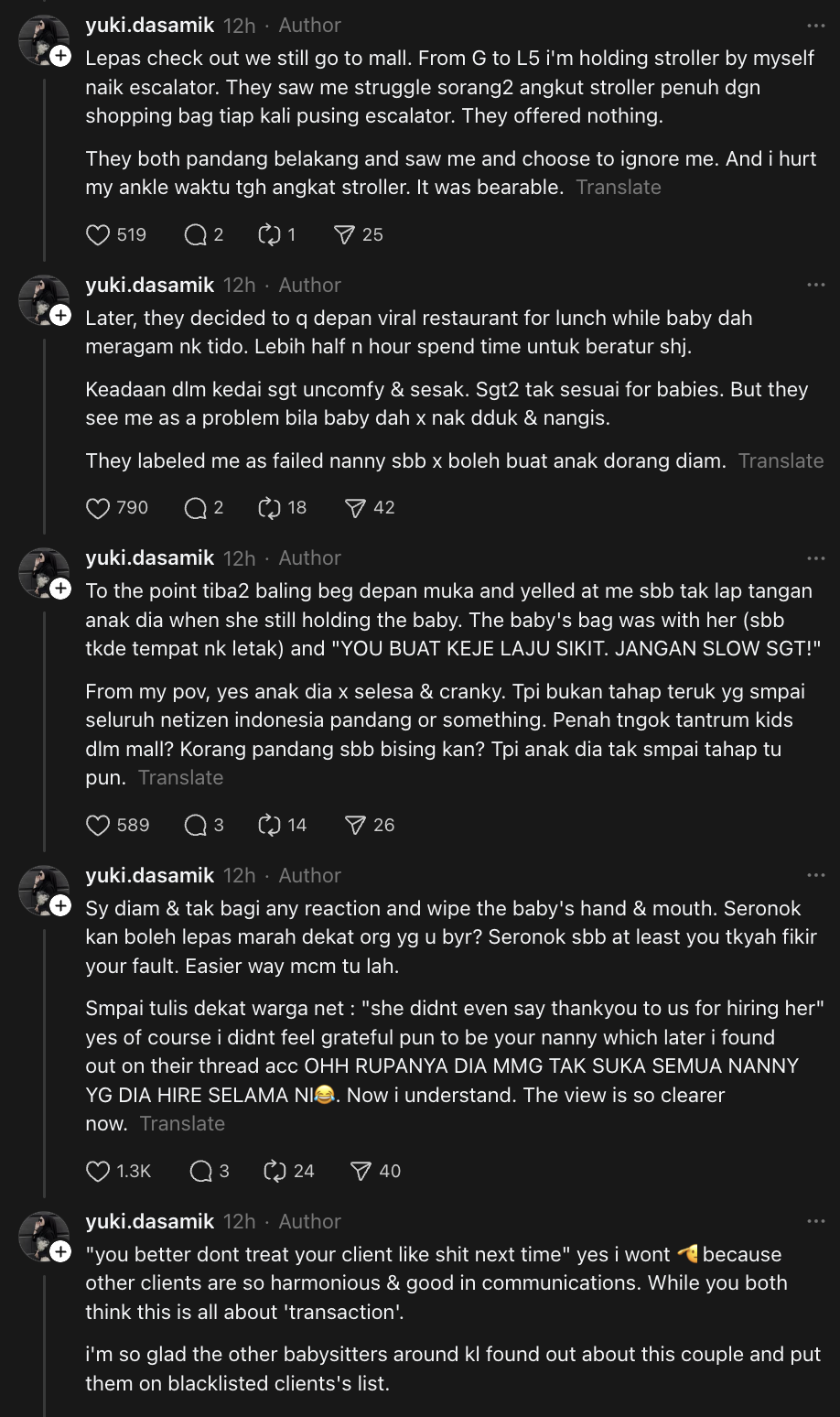This screenshot has height=1417, width=840.
Task: Open replies on the 790-like post
Action: (x=196, y=508)
